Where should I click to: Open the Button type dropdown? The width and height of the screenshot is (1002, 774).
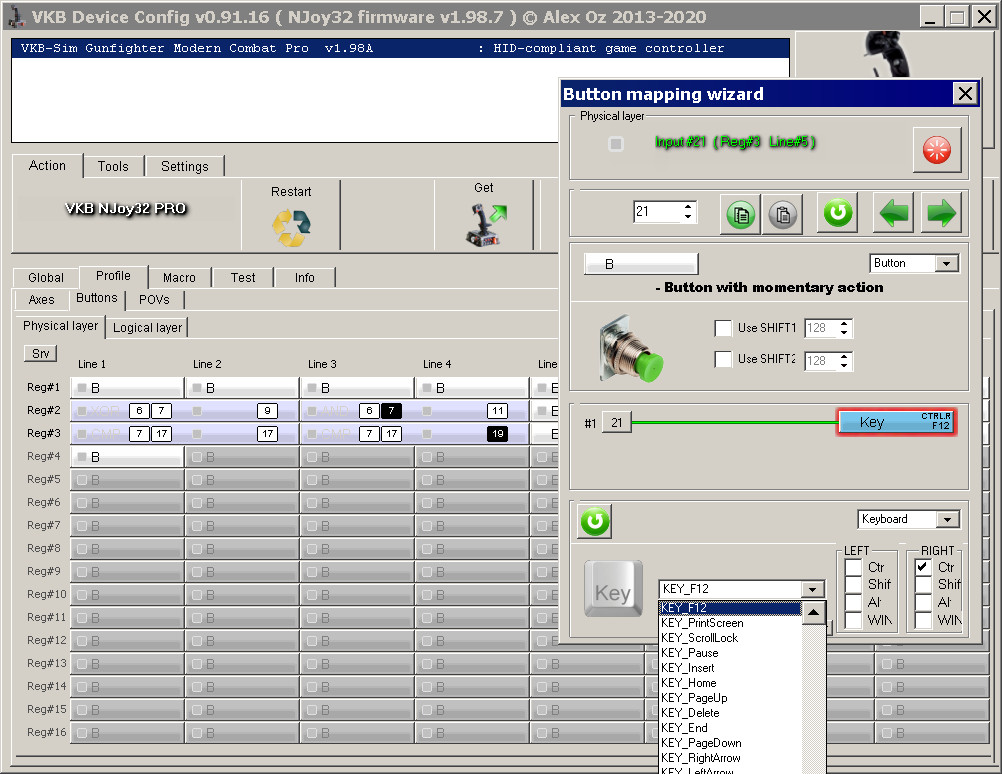point(946,263)
